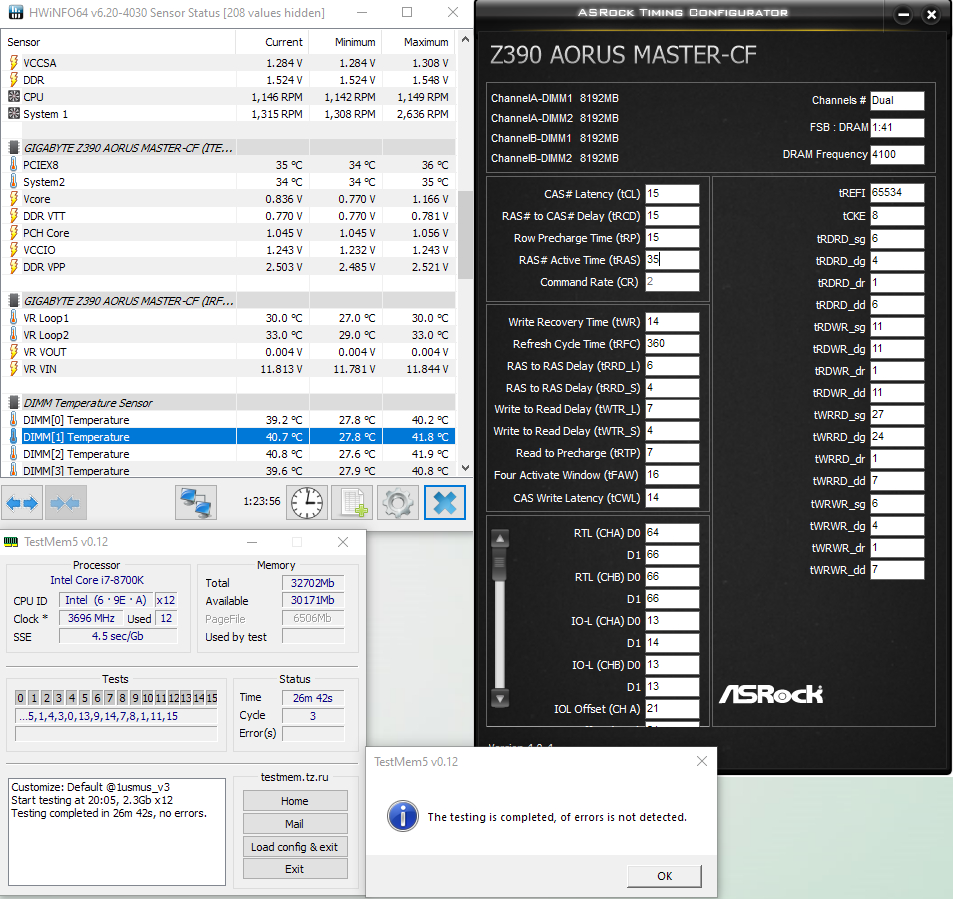
Task: Select the VR VIN sensor row
Action: click(228, 368)
